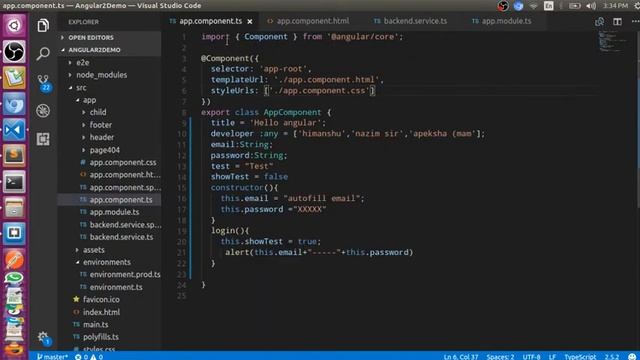
Task: Click open changes icon in editor toolbar
Action: click(599, 21)
